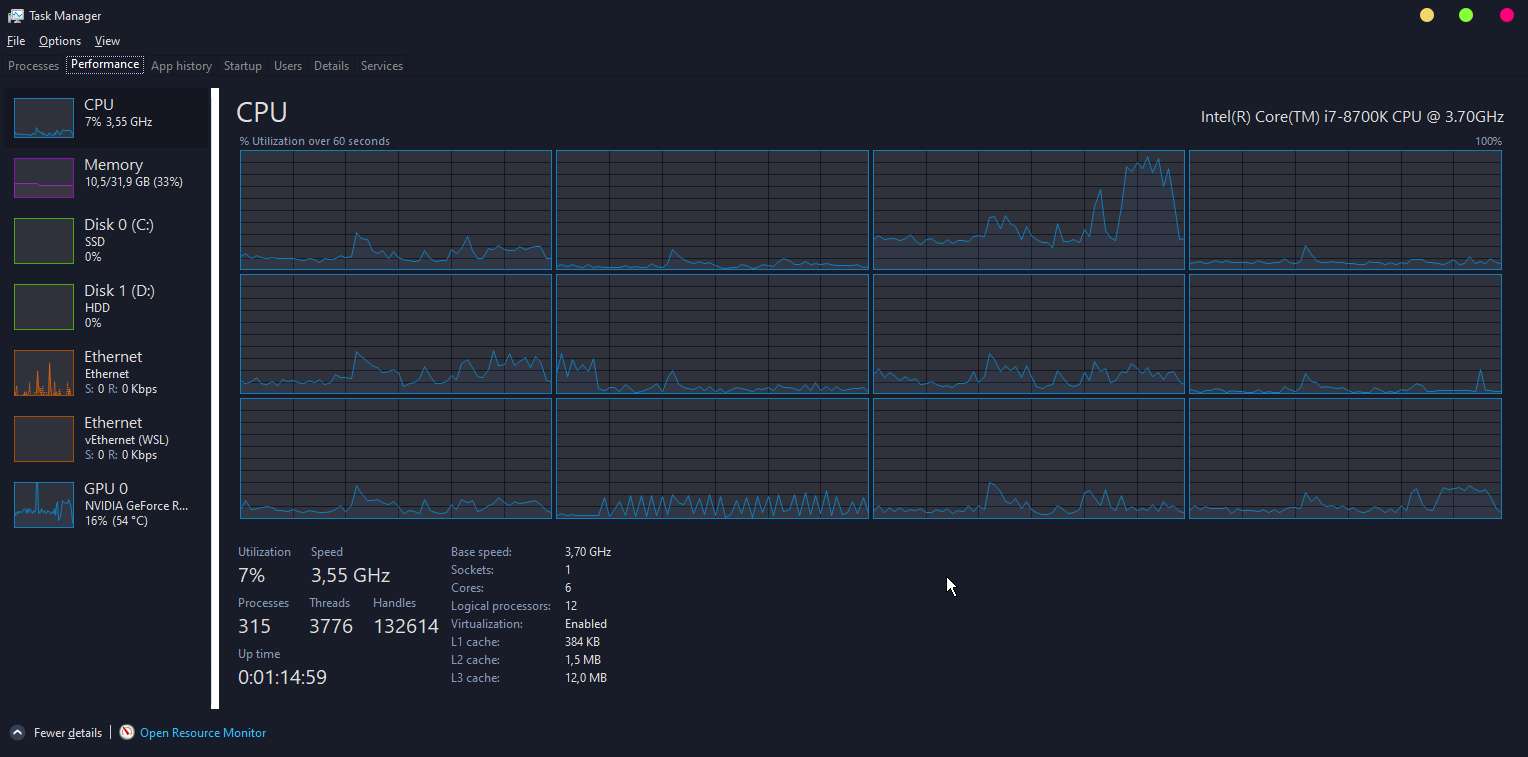Open the Services tab
Viewport: 1528px width, 757px height.
[382, 66]
